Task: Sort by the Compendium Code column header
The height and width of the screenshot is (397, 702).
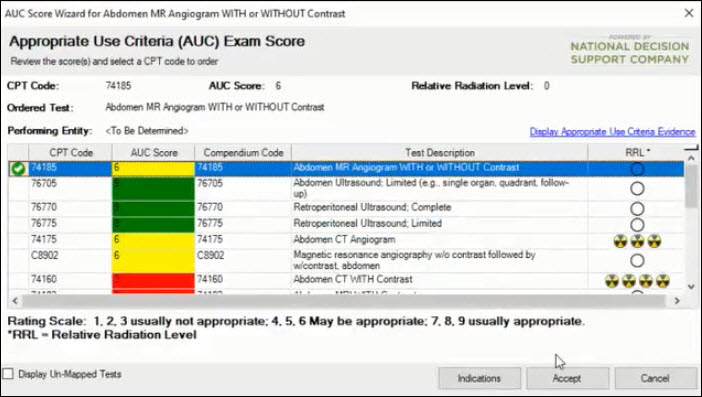Action: (243, 153)
